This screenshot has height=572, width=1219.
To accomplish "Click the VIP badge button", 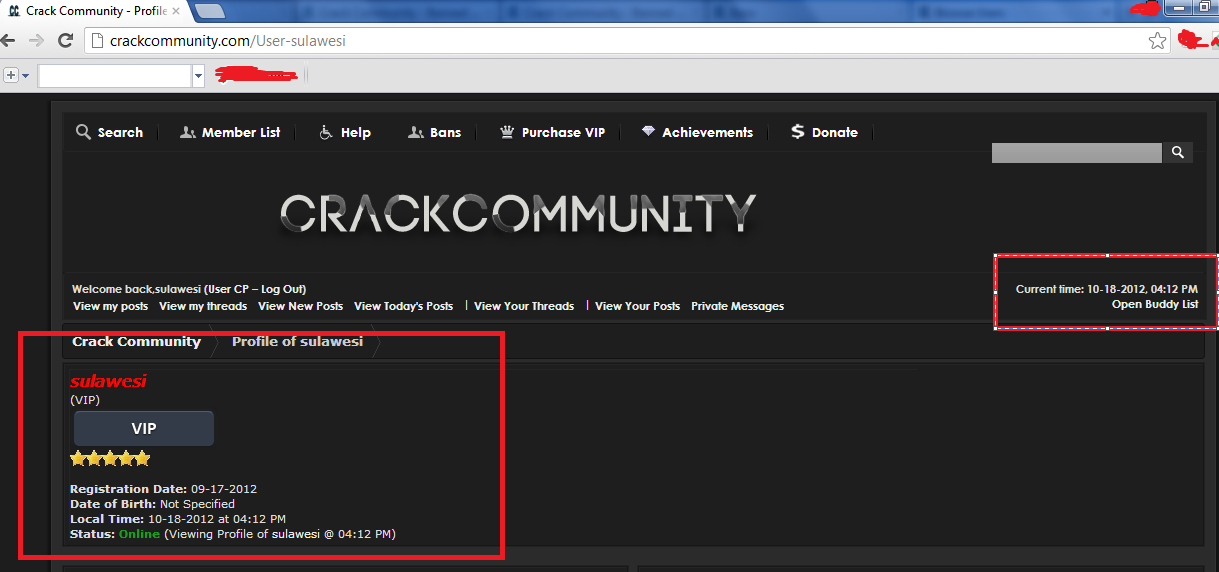I will [144, 428].
